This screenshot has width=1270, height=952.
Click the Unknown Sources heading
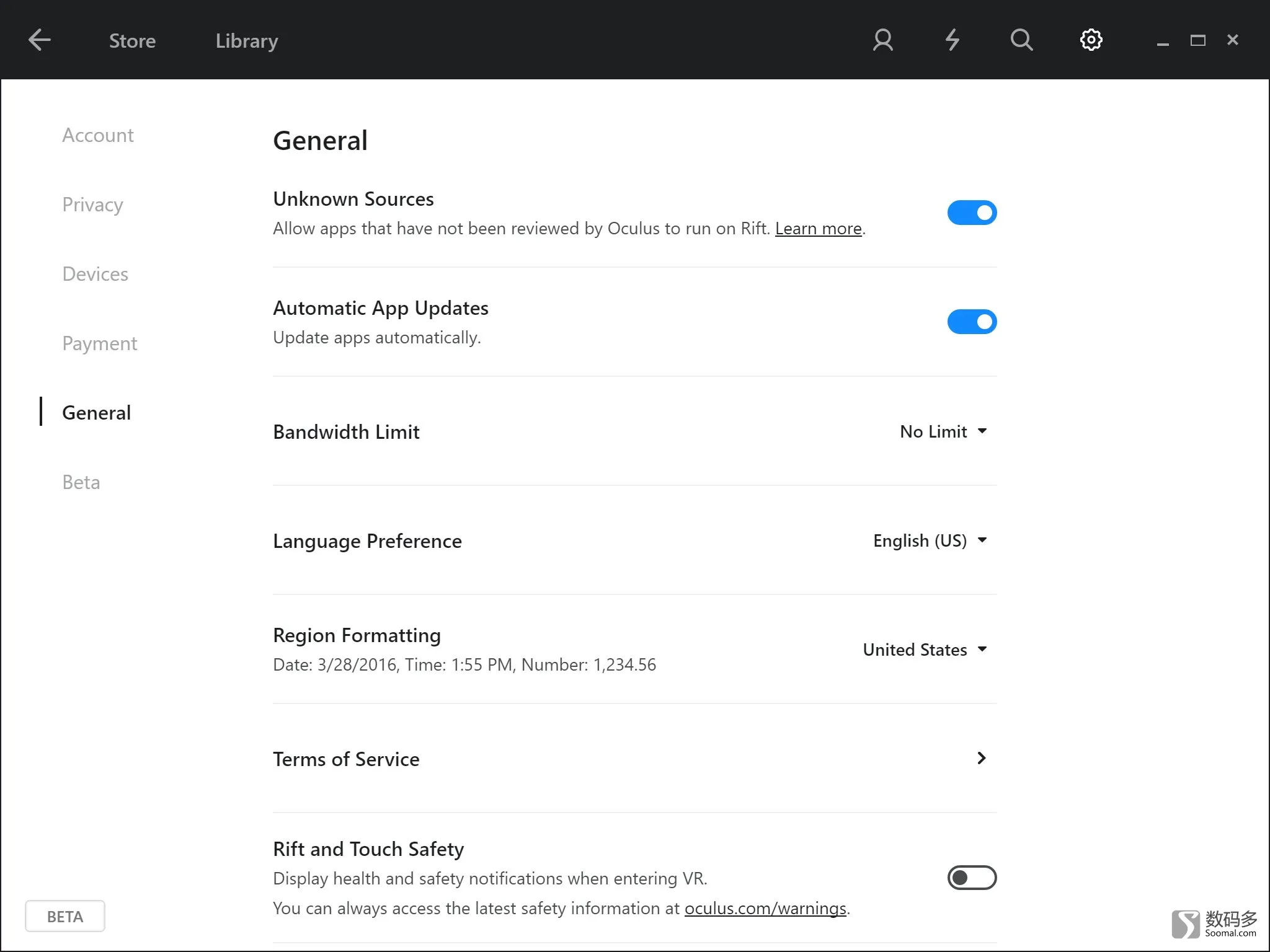pyautogui.click(x=353, y=199)
